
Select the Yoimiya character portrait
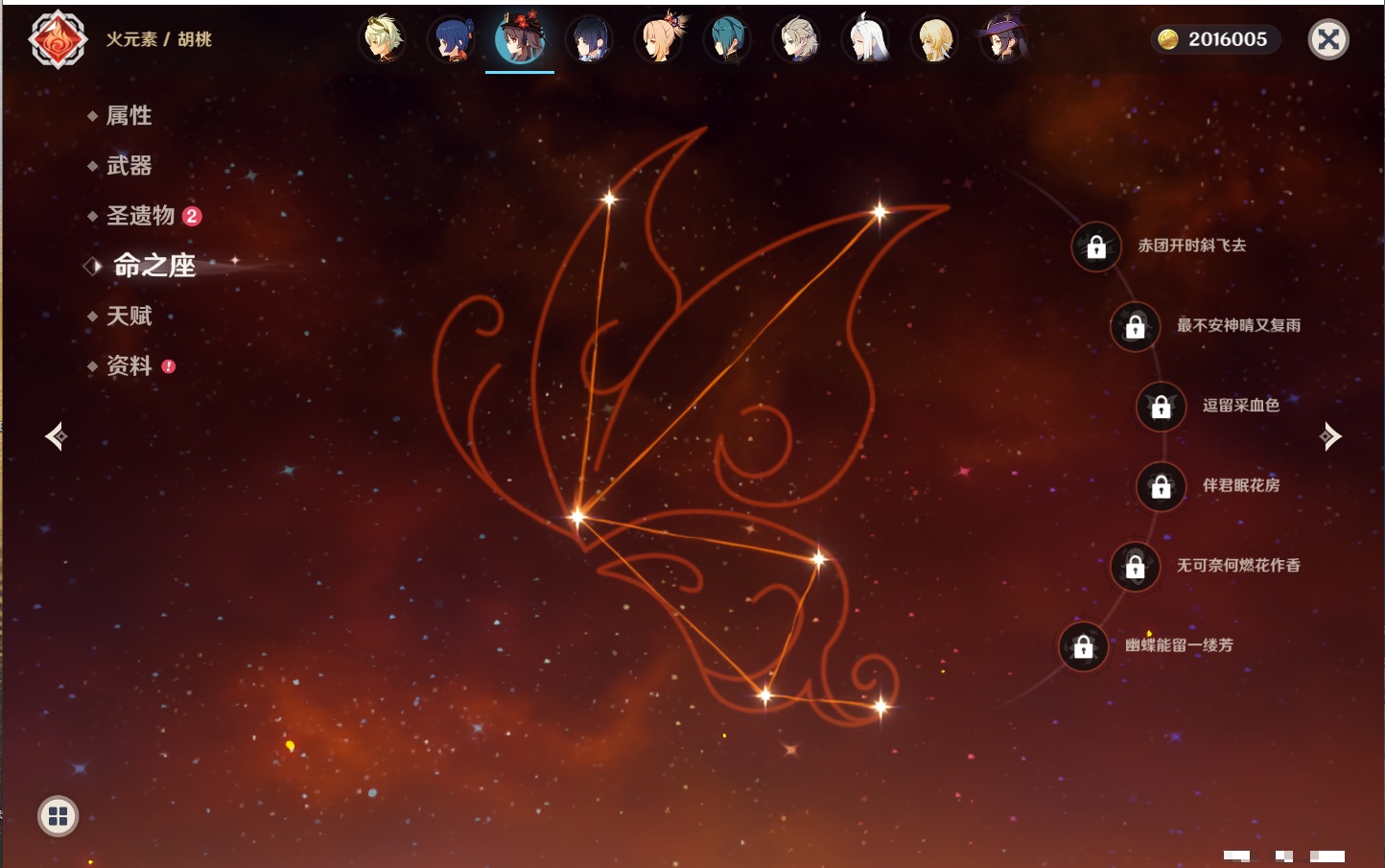click(659, 40)
